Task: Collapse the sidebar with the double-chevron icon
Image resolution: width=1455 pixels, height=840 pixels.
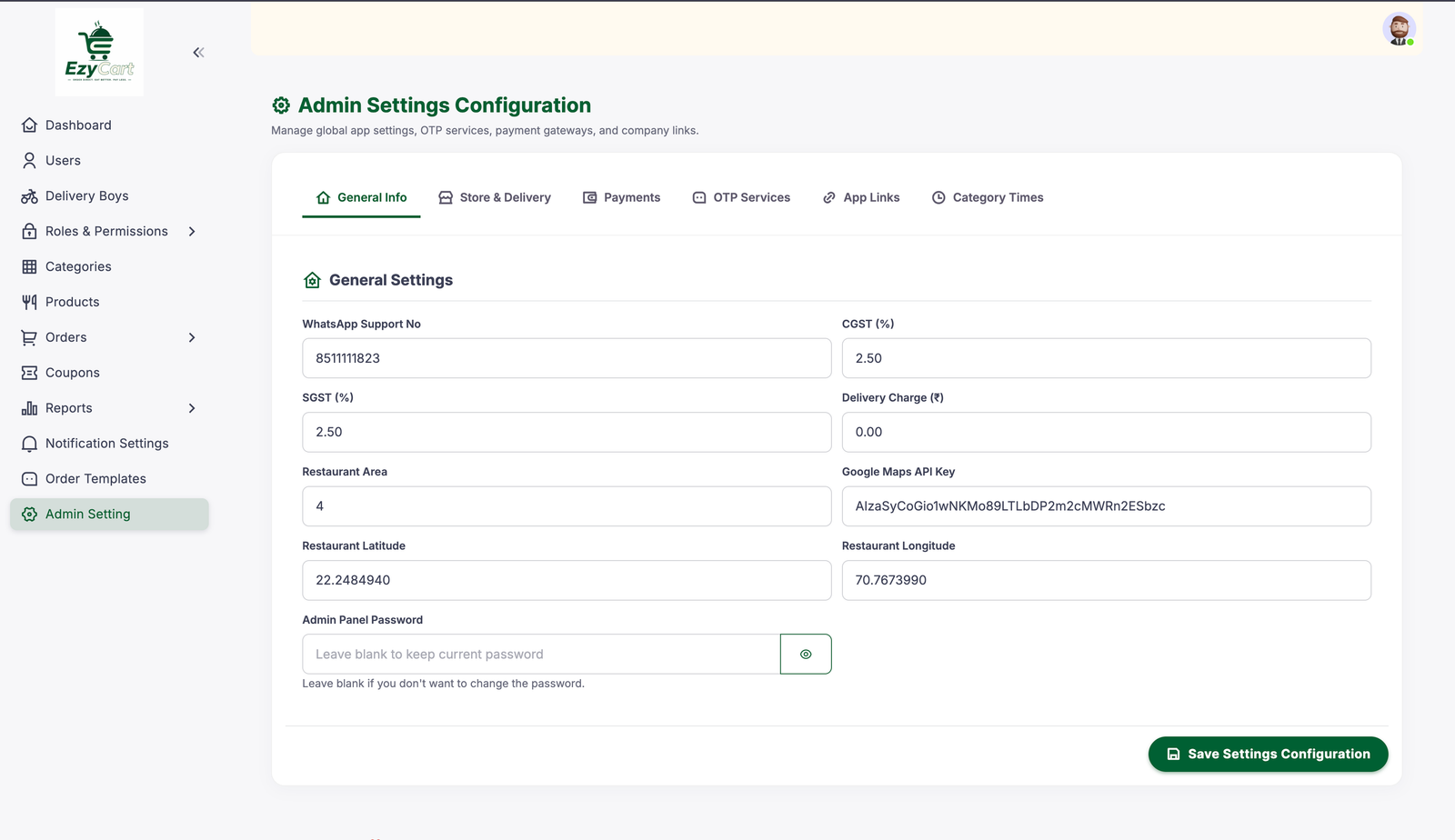Action: [198, 53]
